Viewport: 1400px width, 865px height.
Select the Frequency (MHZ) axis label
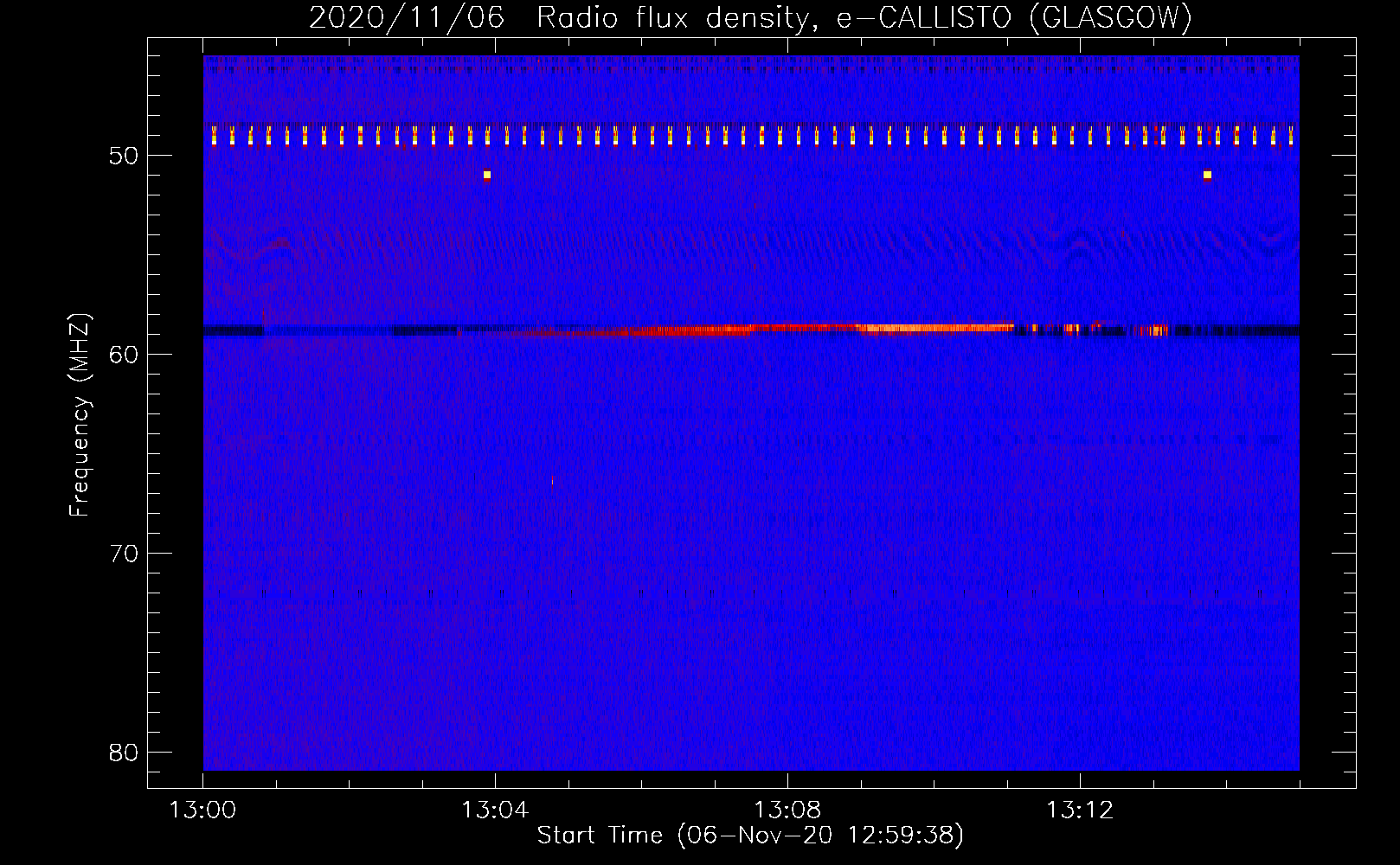80,415
